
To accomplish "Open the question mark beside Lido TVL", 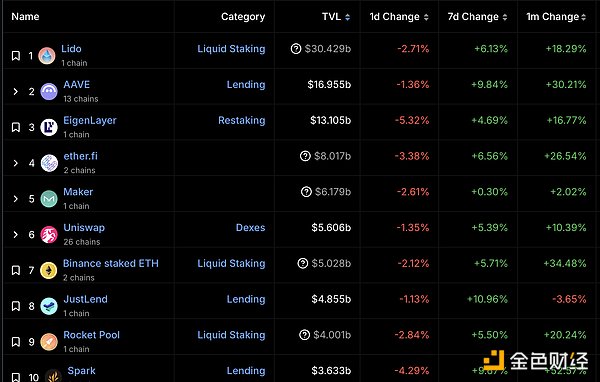I will tap(296, 49).
